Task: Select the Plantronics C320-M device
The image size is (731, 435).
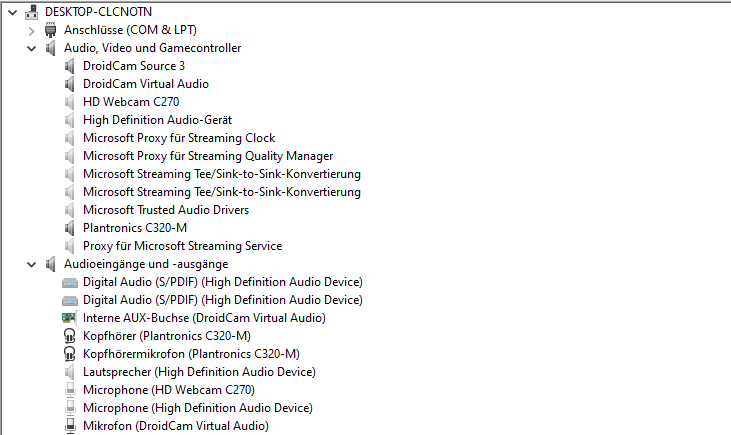Action: click(x=135, y=228)
